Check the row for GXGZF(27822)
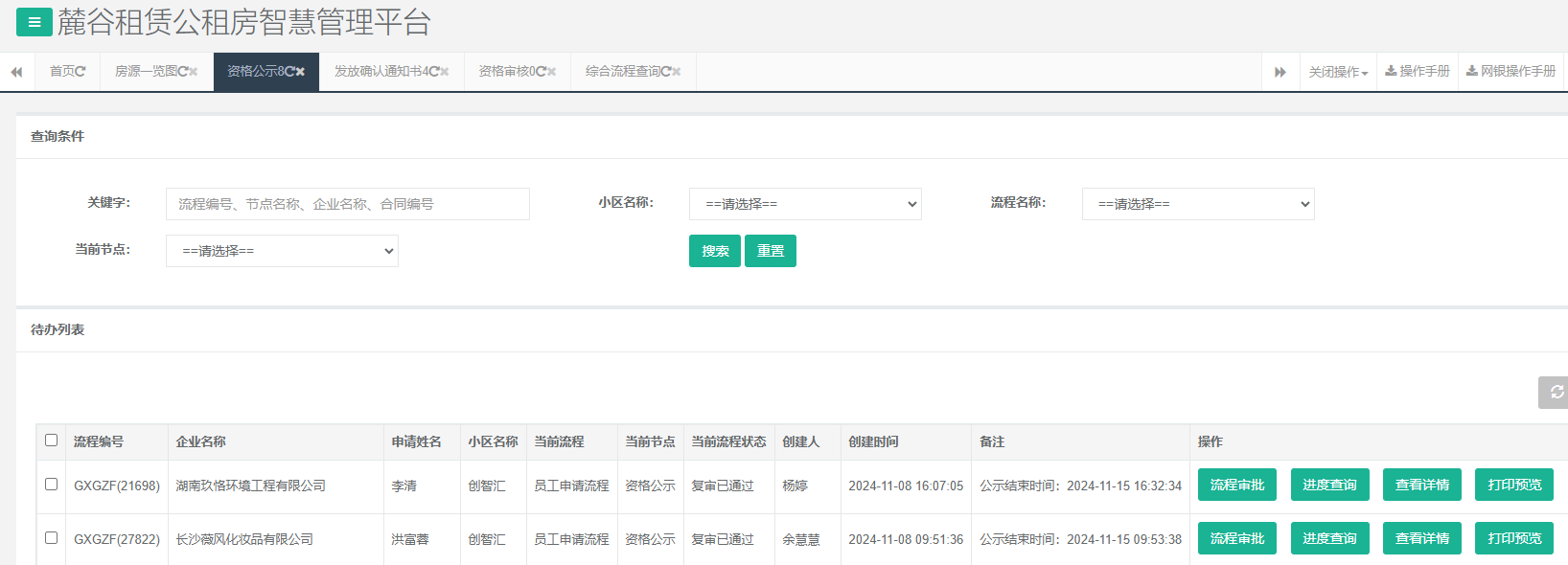 coord(52,538)
